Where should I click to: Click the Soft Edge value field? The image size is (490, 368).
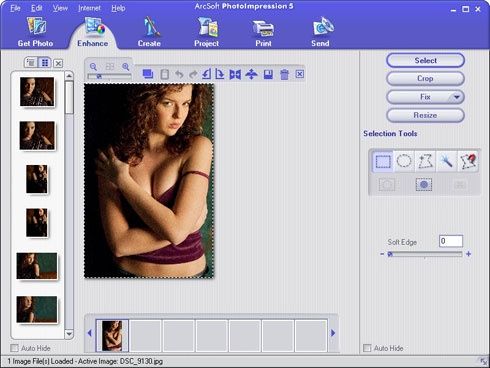tap(451, 241)
